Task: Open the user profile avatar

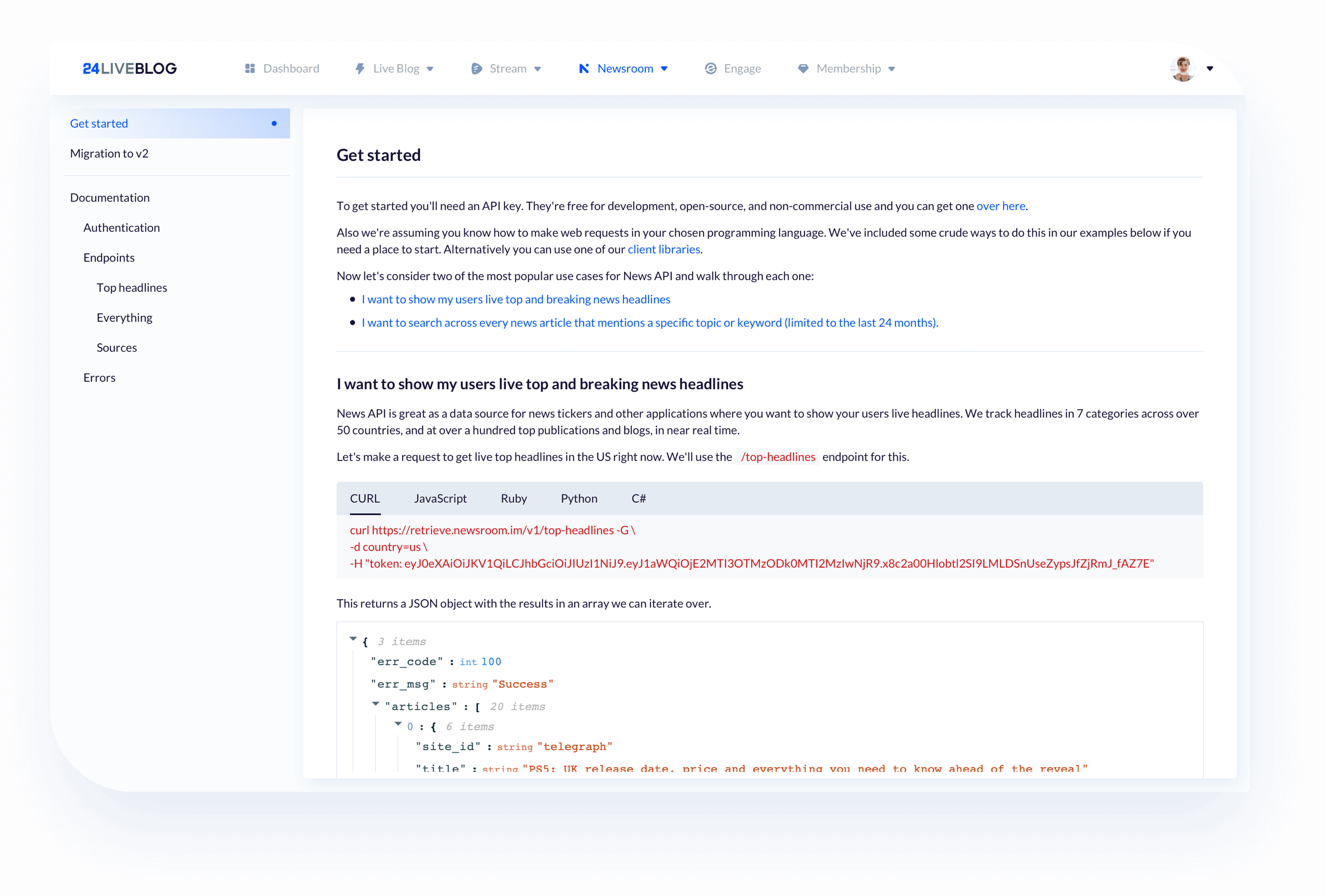Action: tap(1182, 68)
